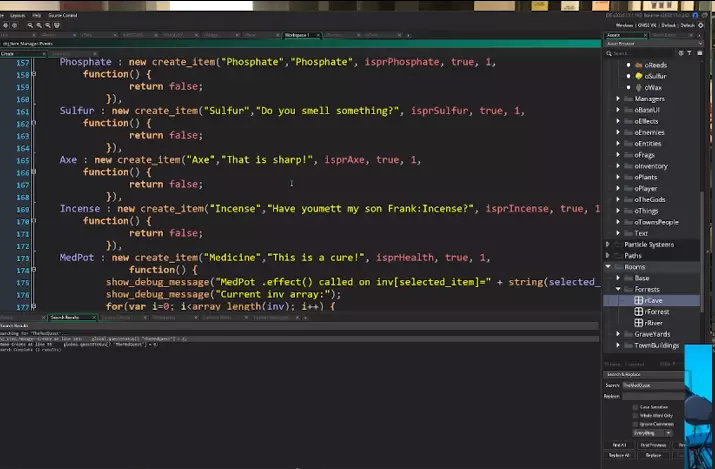The width and height of the screenshot is (715, 469).
Task: Click the asset browser funnel filter icon
Action: click(689, 53)
